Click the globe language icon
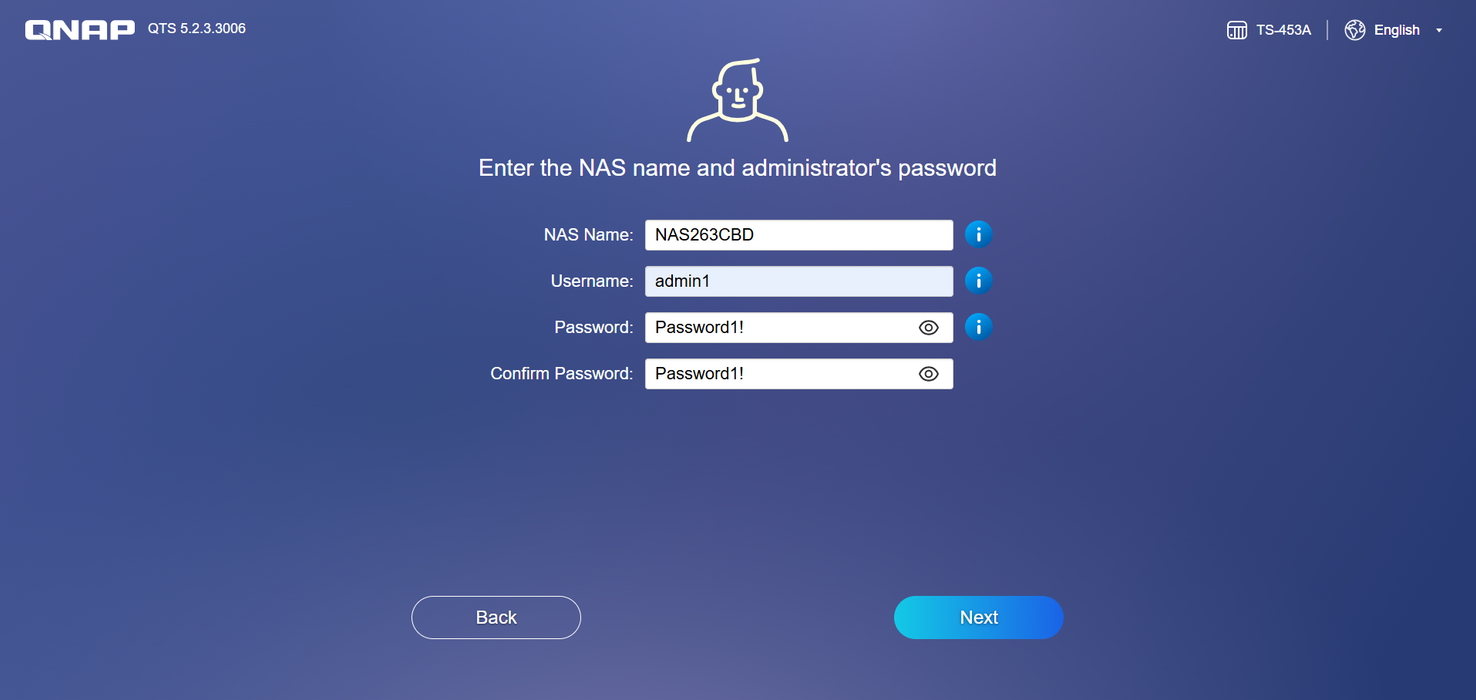The image size is (1476, 700). pos(1355,30)
